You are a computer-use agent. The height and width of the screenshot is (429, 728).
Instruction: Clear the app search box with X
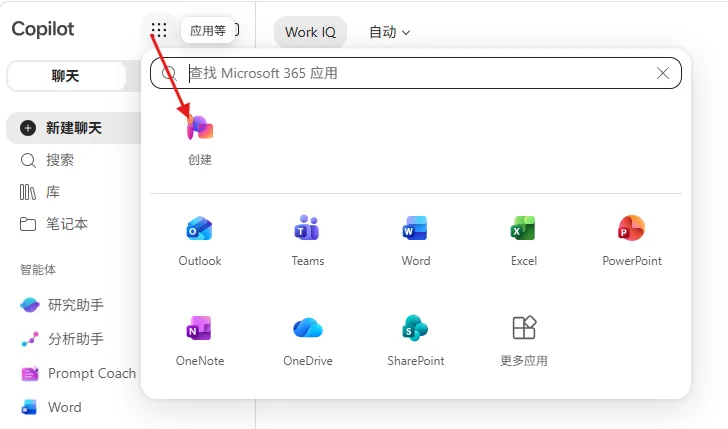pyautogui.click(x=663, y=73)
